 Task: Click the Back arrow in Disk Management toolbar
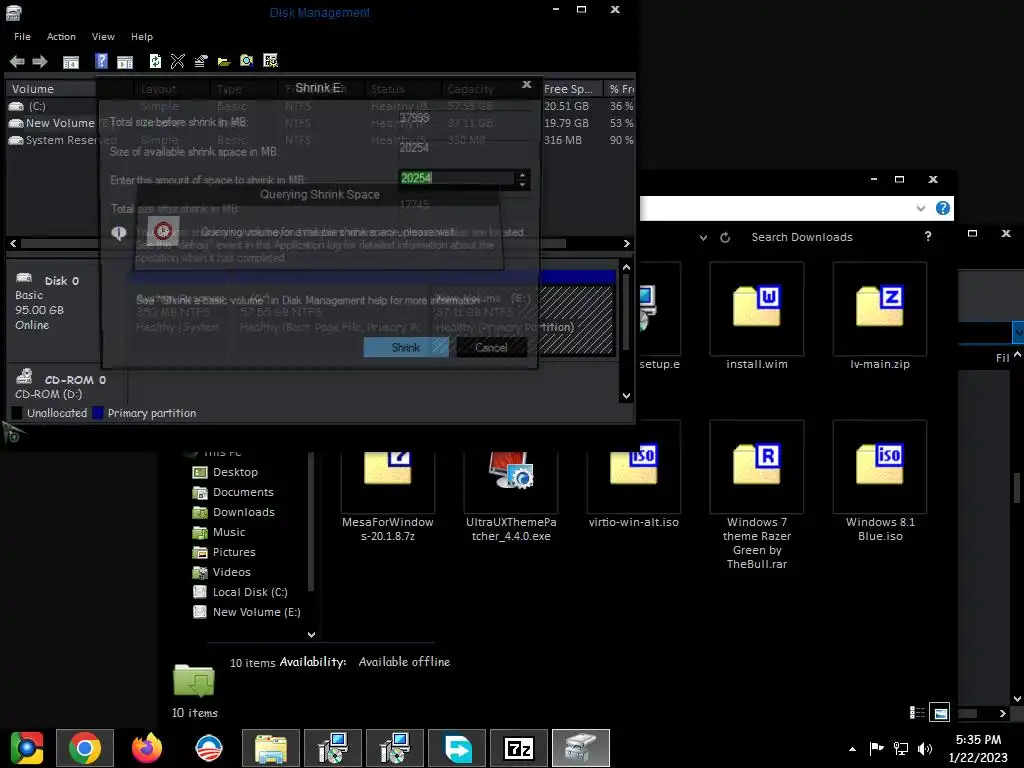[x=17, y=61]
